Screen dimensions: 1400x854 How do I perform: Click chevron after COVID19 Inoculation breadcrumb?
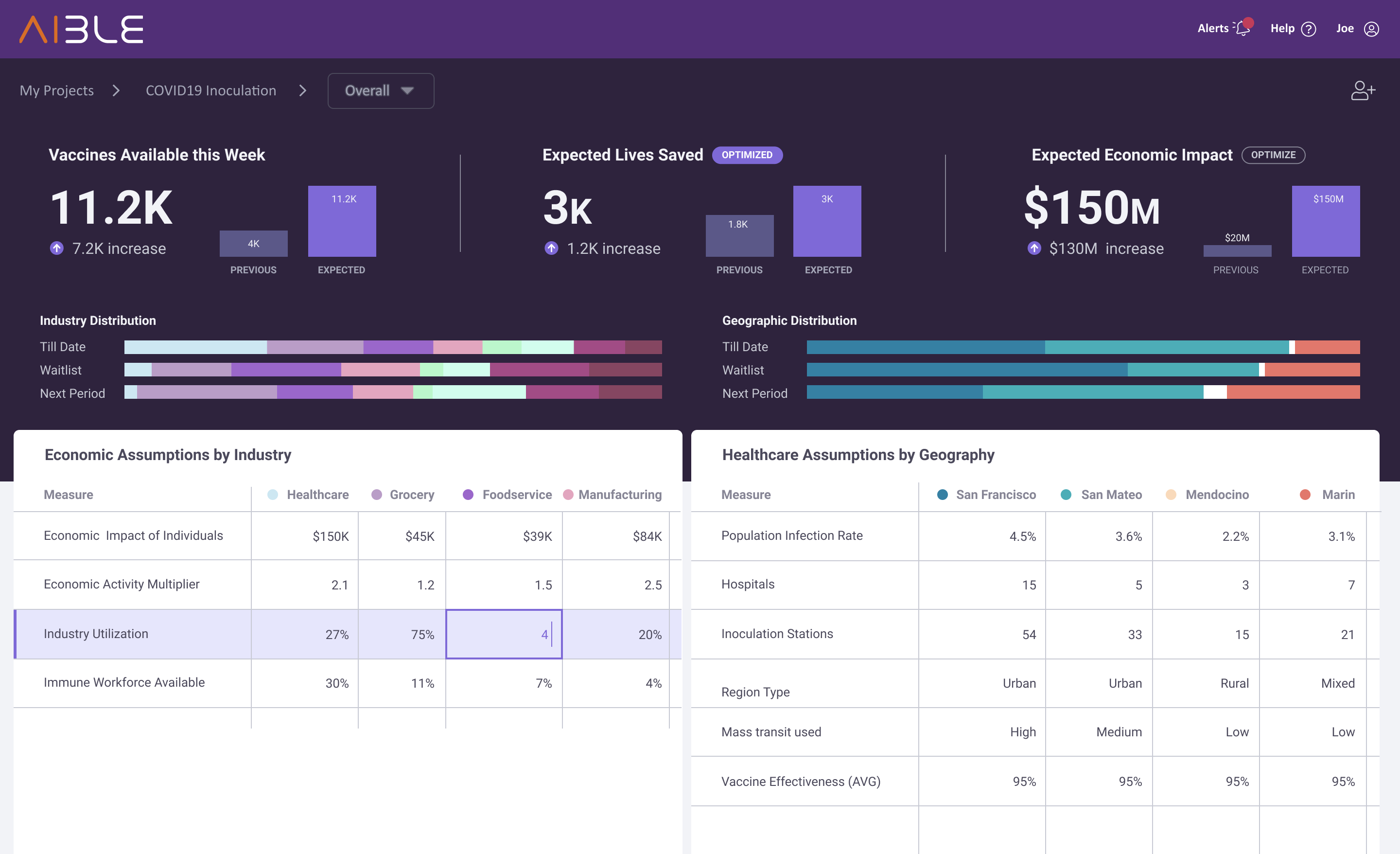pos(303,90)
